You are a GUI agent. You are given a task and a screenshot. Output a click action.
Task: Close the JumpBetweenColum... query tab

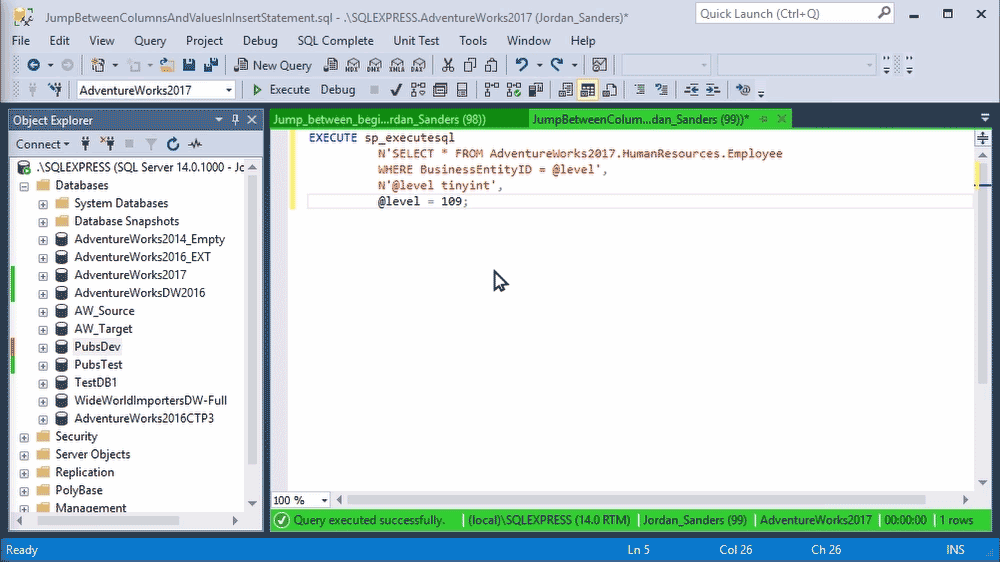pos(781,119)
